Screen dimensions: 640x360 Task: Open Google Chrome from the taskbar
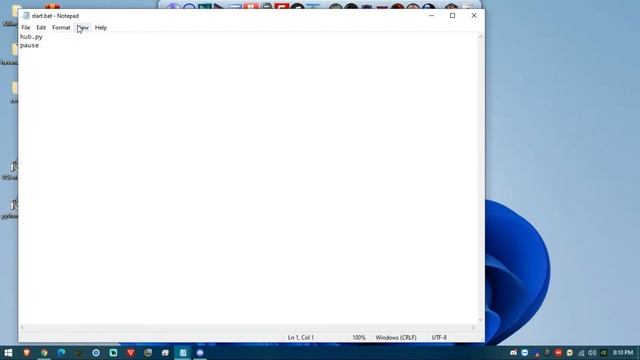(x=44, y=353)
